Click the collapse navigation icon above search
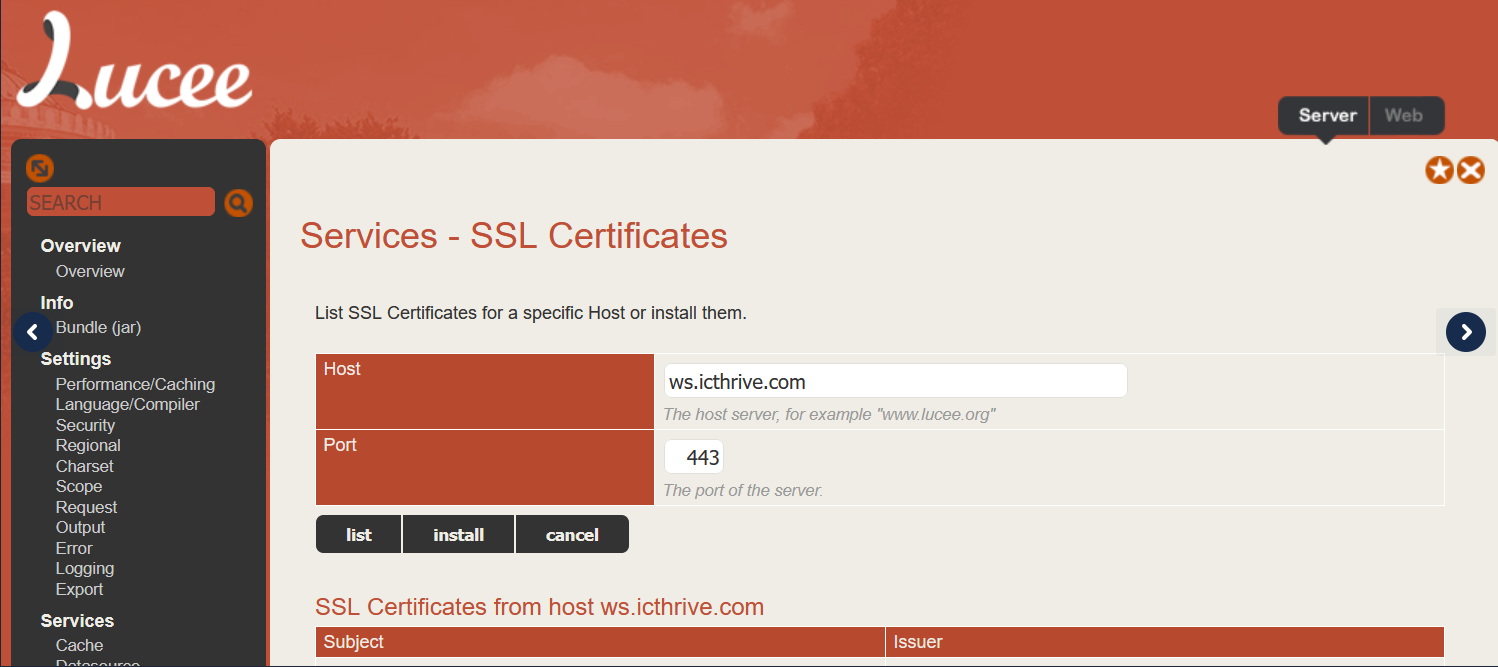Screen dimensions: 1498x667 pyautogui.click(x=39, y=167)
